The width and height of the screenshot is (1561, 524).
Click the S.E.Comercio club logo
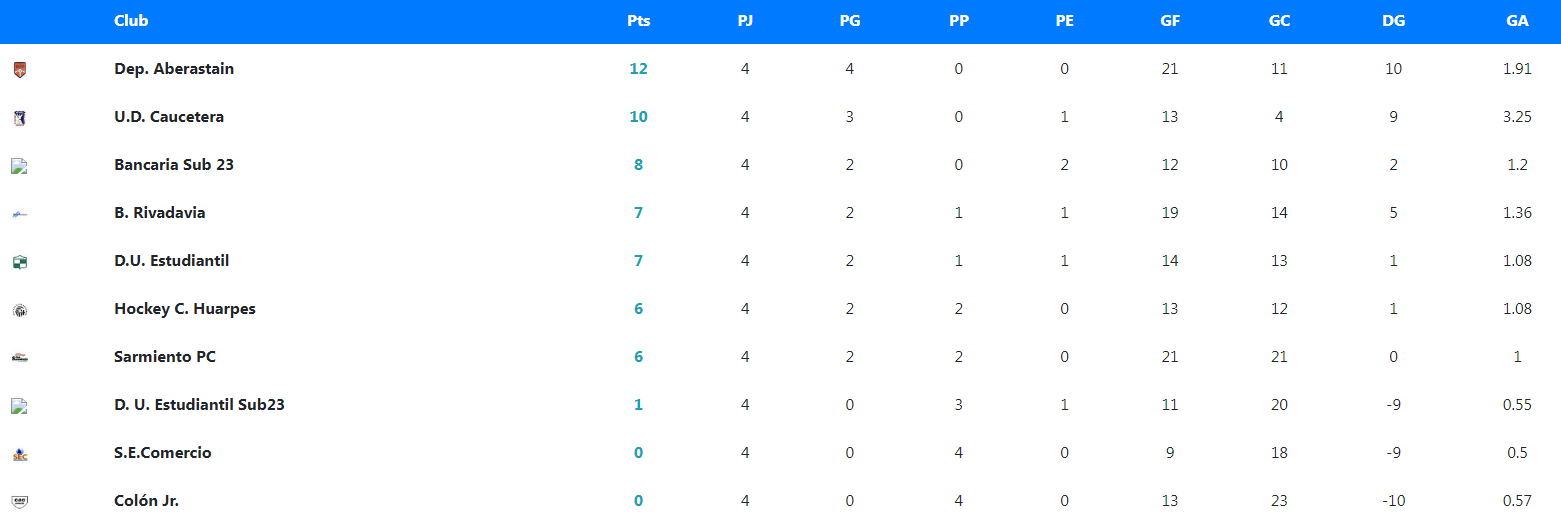click(x=20, y=454)
